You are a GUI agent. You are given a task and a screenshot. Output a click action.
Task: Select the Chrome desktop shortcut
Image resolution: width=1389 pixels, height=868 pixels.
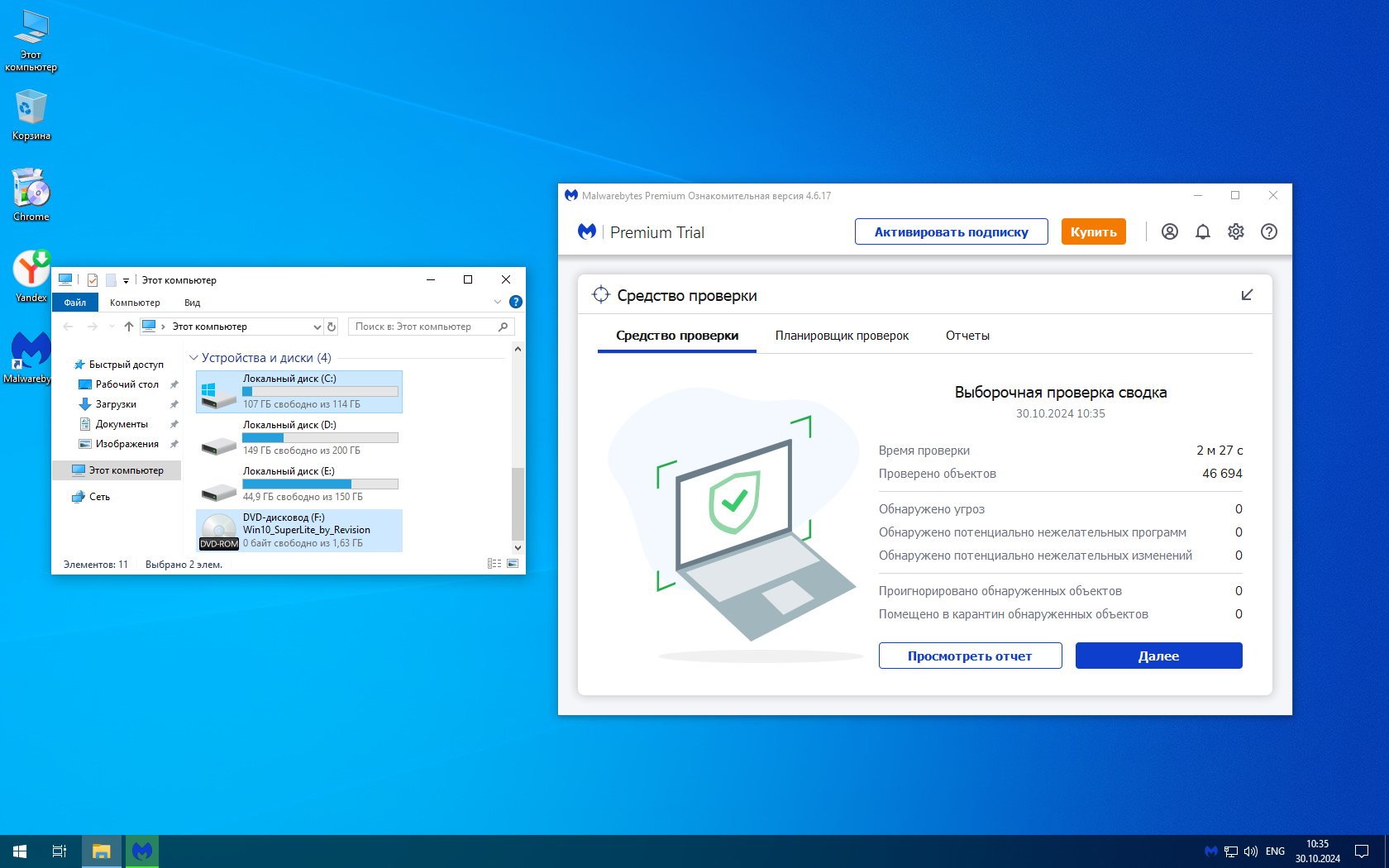coord(31,195)
